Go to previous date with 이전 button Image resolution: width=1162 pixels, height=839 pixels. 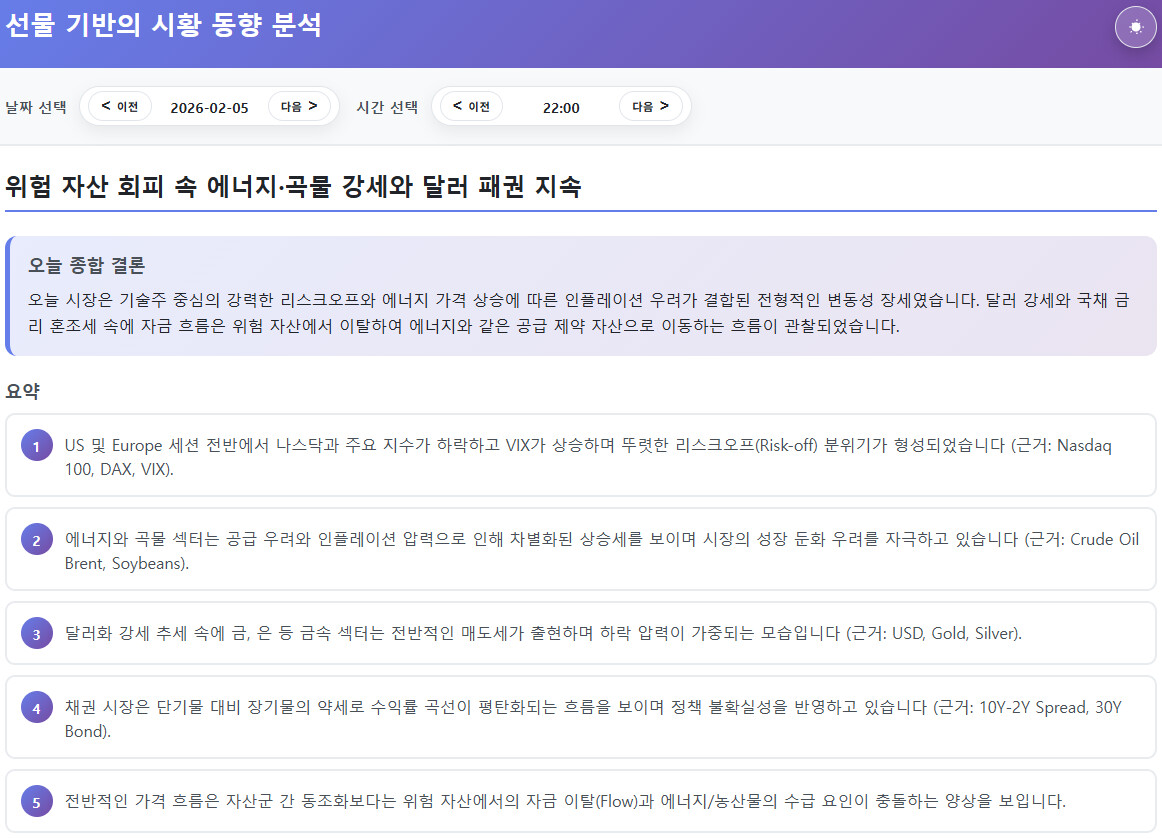(x=120, y=106)
